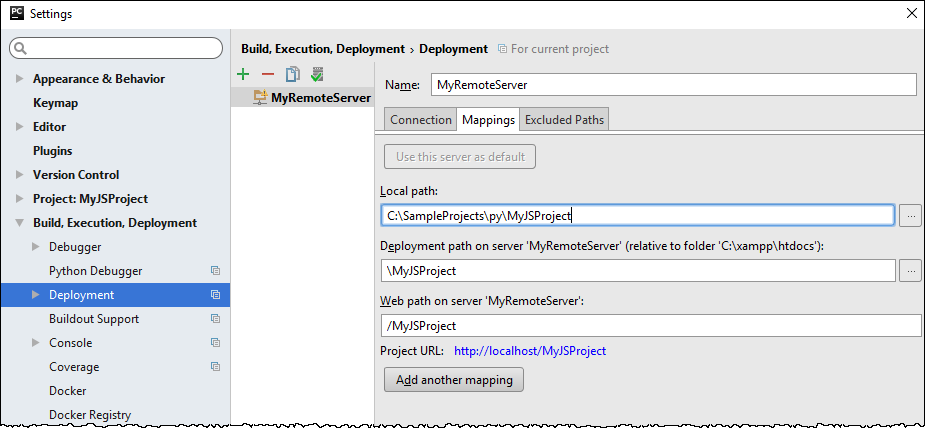926x429 pixels.
Task: Switch to the Connection tab
Action: 420,119
